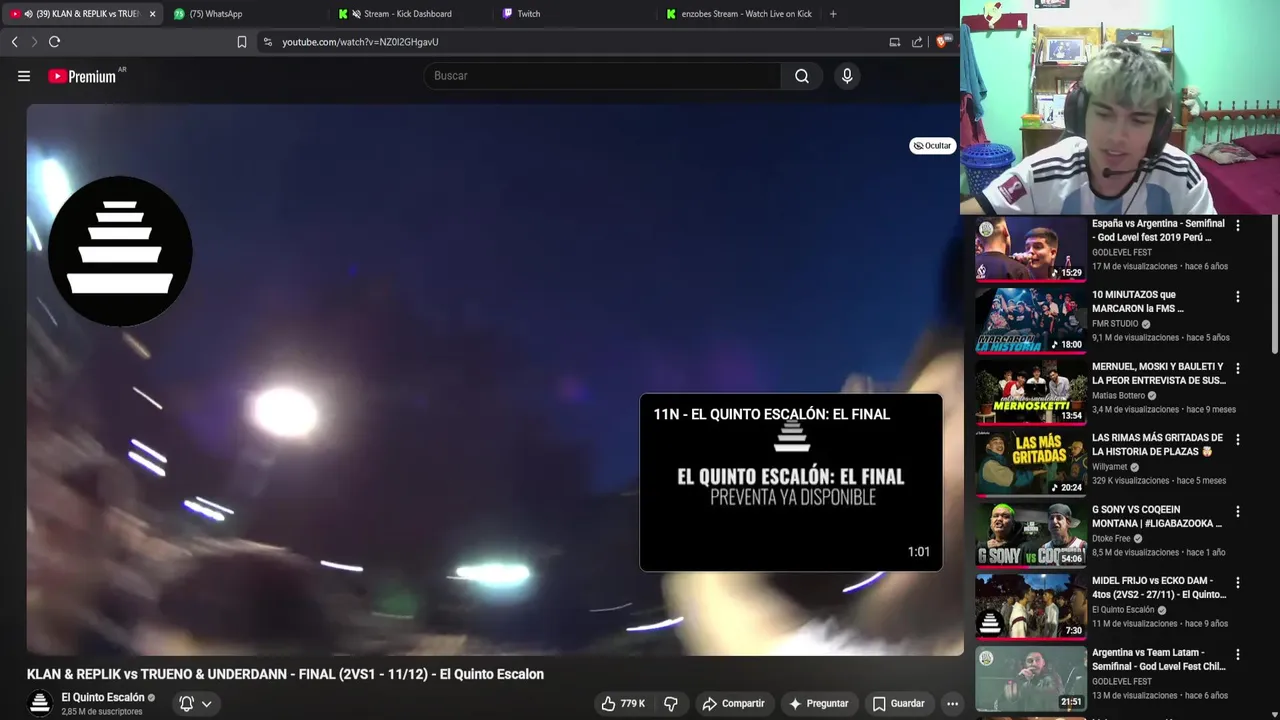The height and width of the screenshot is (720, 1280).
Task: Open more actions menu below the video
Action: pos(952,704)
